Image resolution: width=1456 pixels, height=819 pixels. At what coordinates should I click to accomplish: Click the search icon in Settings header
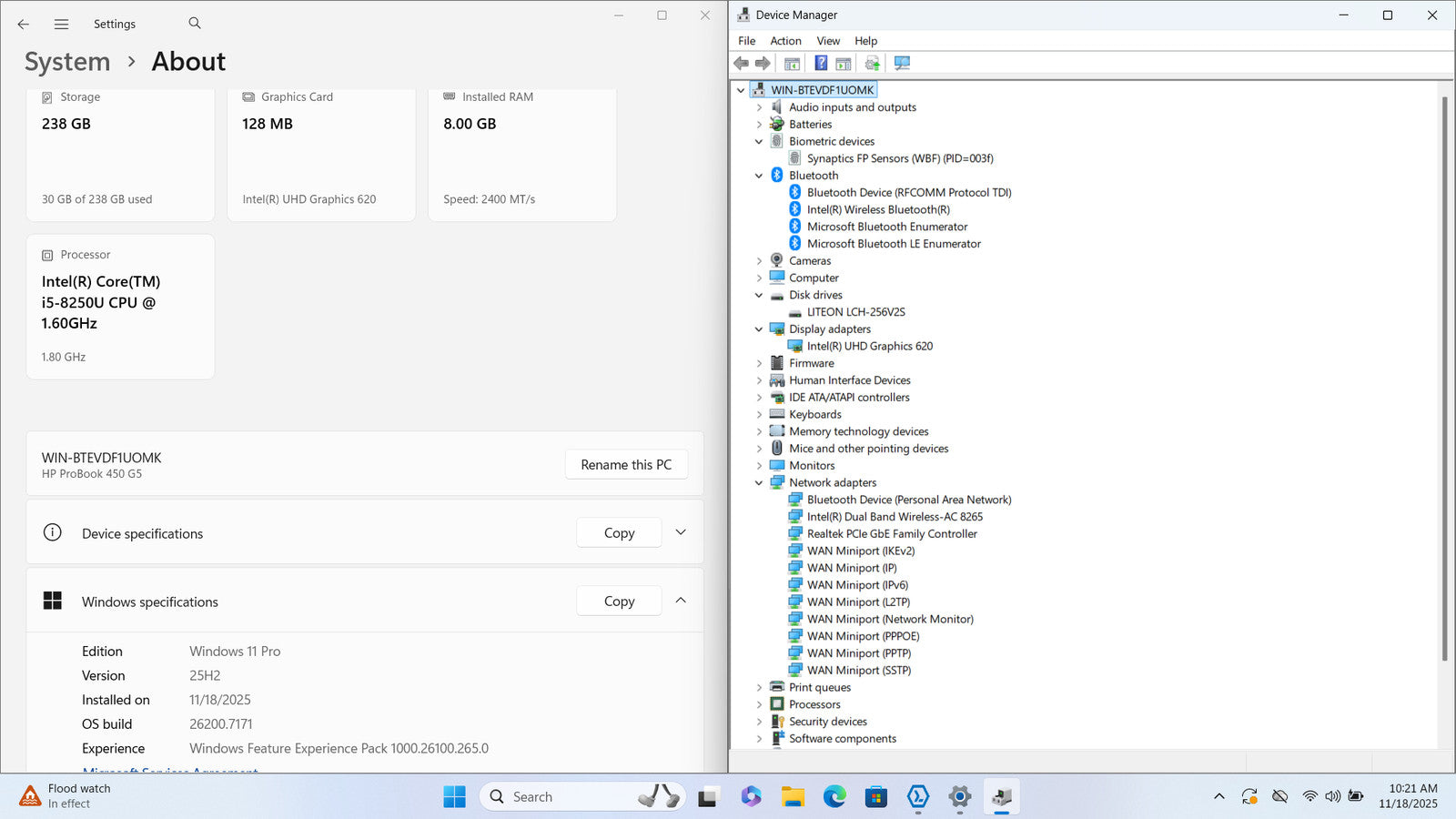pyautogui.click(x=195, y=24)
